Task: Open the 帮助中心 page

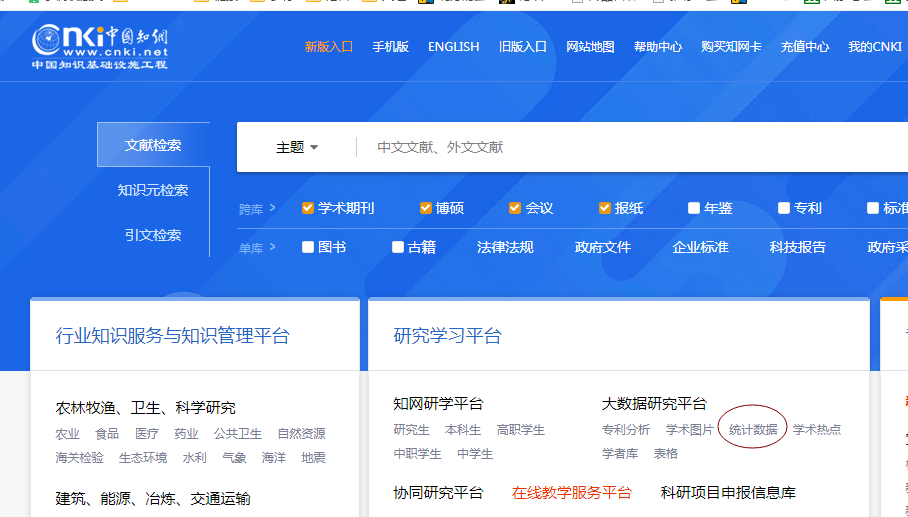Action: 658,47
